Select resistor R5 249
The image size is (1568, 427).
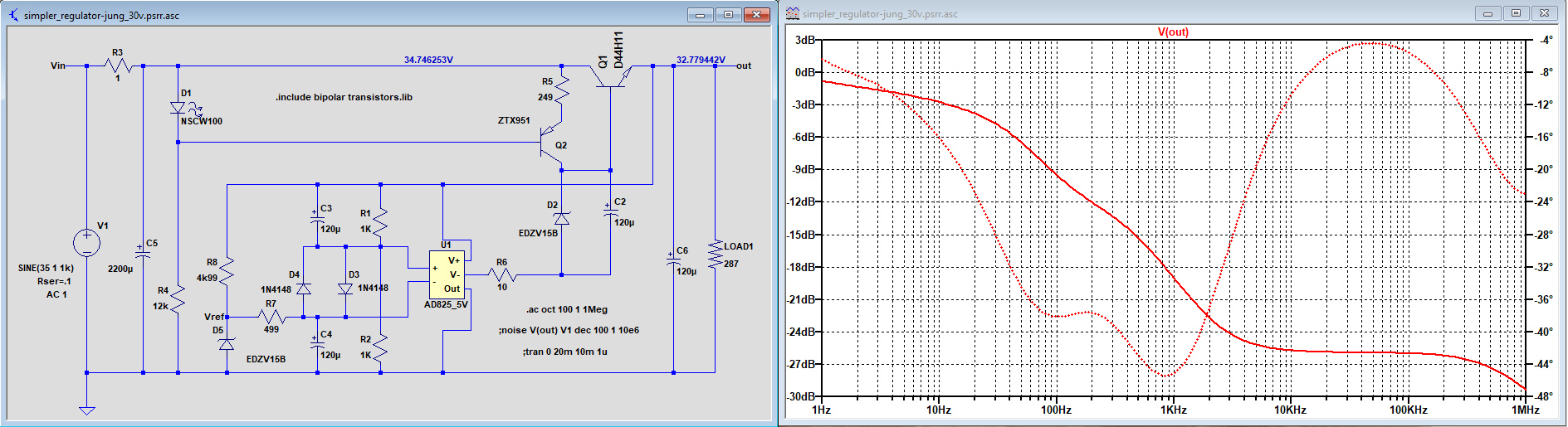561,89
